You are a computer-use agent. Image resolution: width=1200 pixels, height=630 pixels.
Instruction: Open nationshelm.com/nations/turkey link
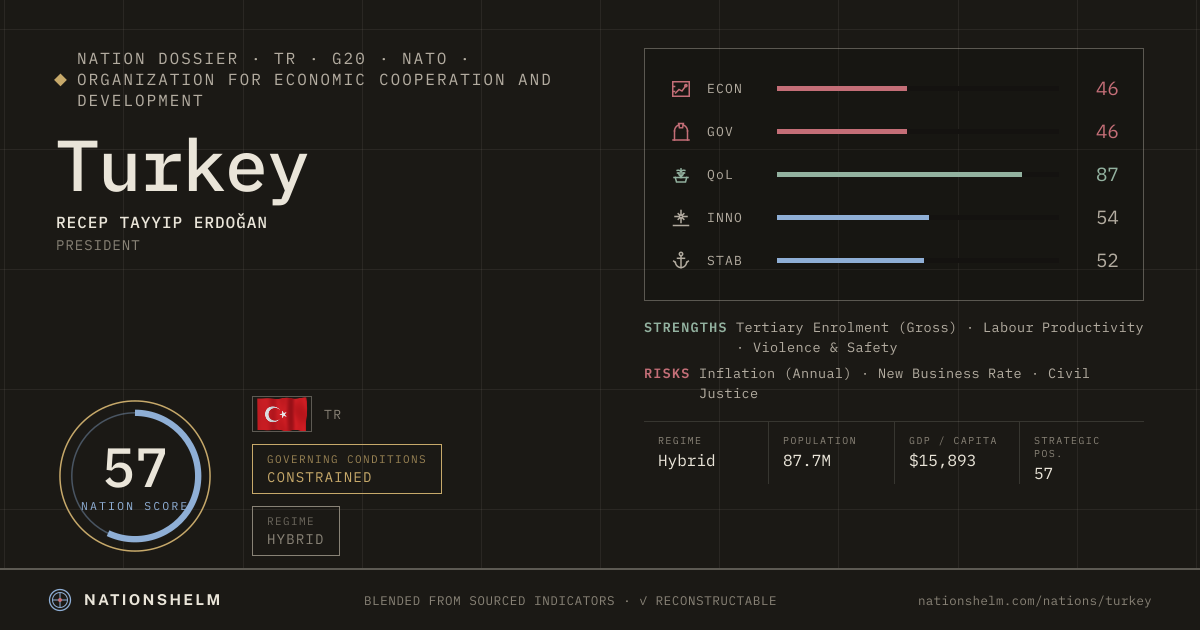click(x=1035, y=601)
